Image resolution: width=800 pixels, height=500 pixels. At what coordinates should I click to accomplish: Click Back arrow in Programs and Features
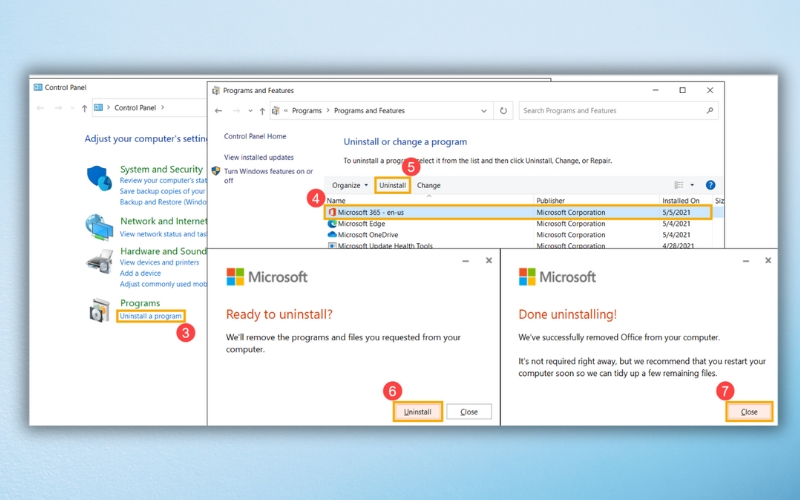tap(218, 111)
